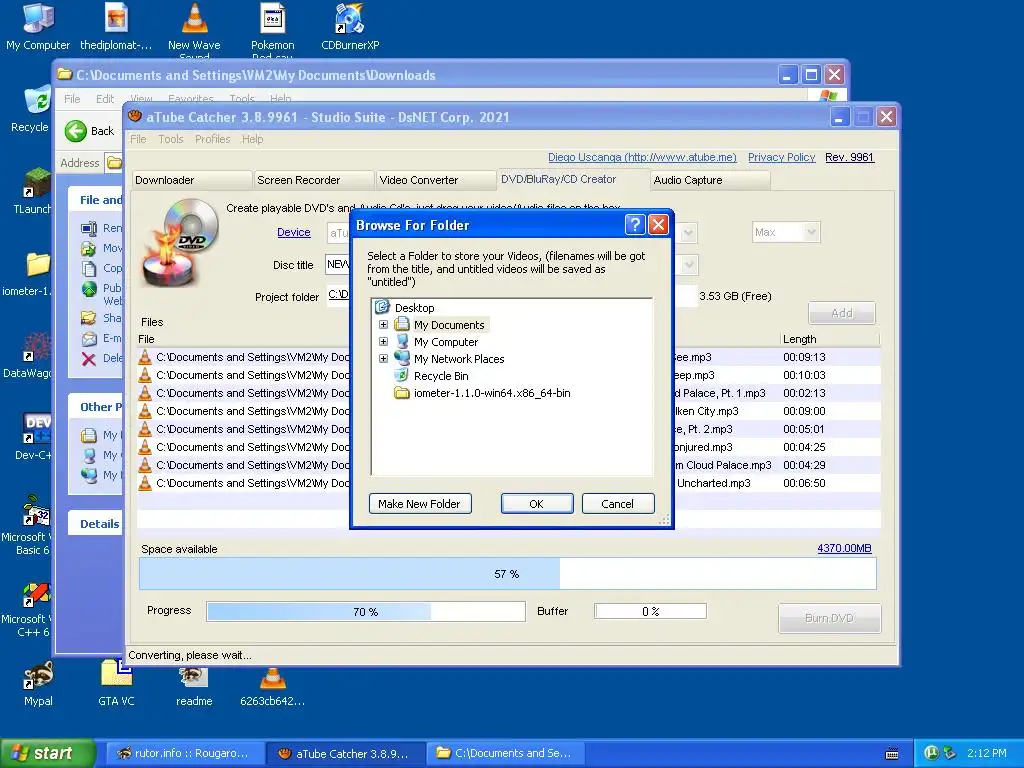Click Back arrow in Downloads window

tap(76, 131)
